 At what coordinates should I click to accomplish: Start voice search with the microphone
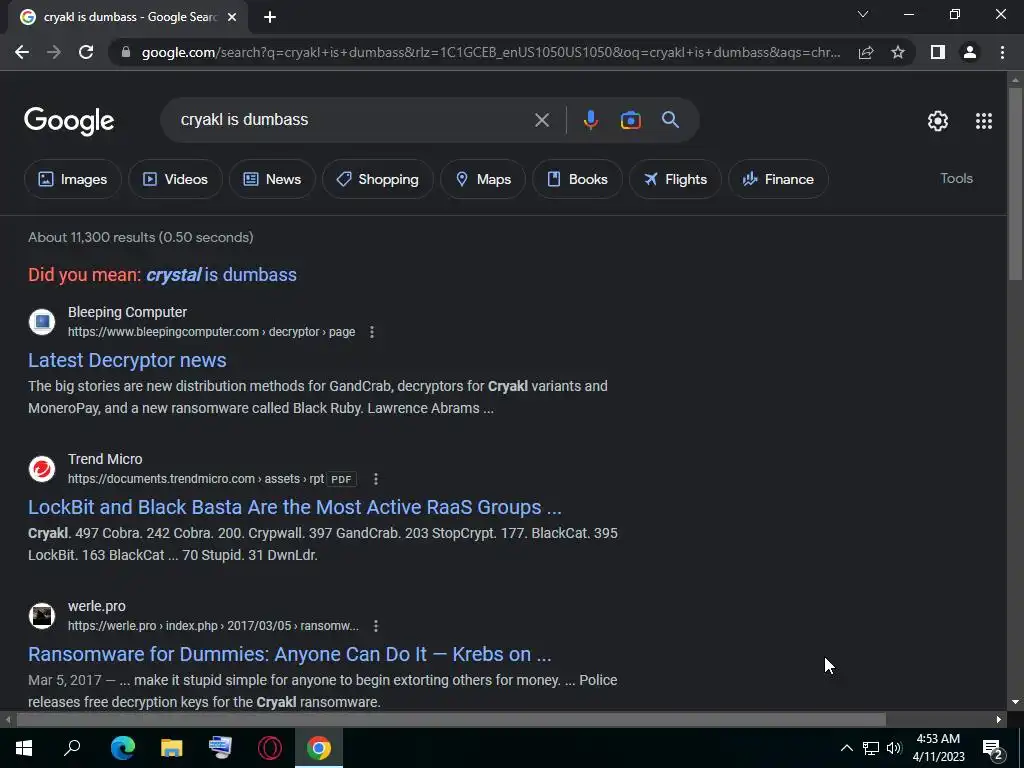point(590,120)
